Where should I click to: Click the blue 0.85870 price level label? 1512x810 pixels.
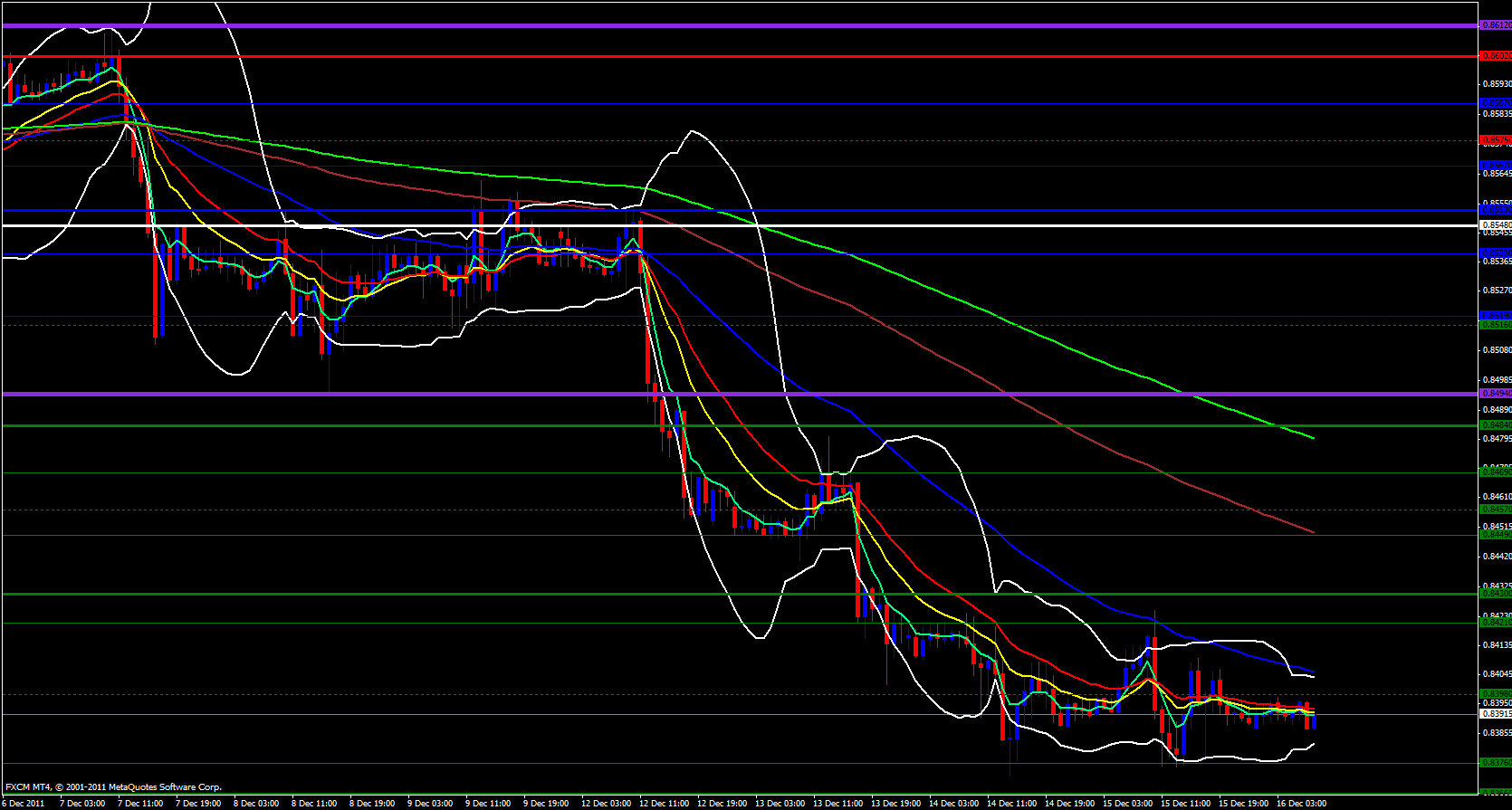pyautogui.click(x=1495, y=103)
